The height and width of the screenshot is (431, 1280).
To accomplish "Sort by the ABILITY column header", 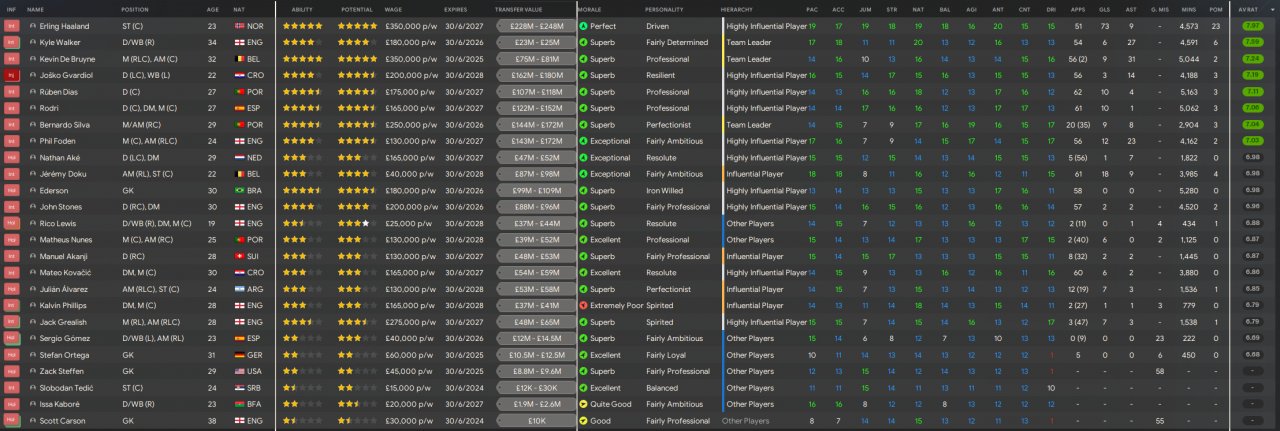I will (x=302, y=8).
